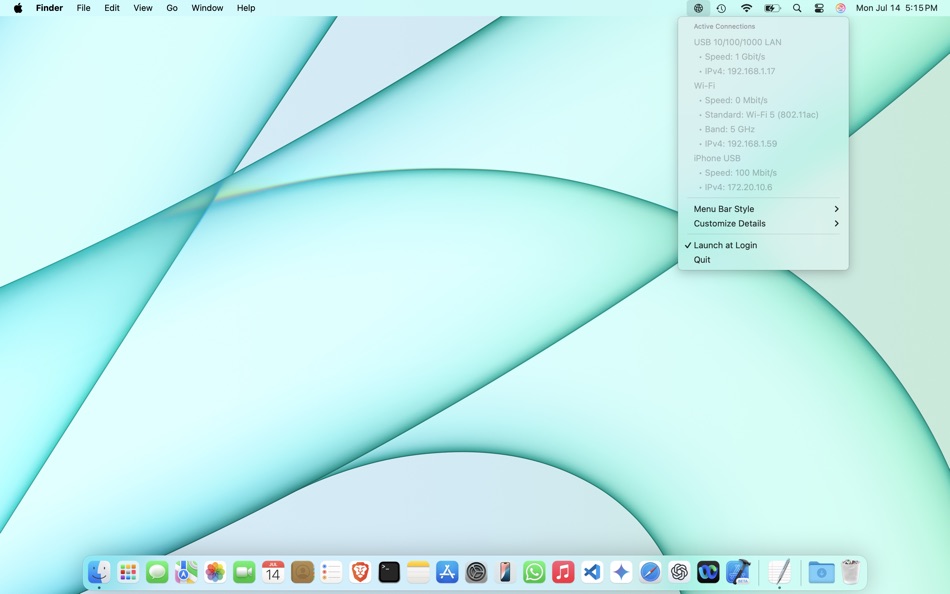Open Wi-Fi status from the menu bar
The height and width of the screenshot is (594, 950).
click(x=747, y=8)
